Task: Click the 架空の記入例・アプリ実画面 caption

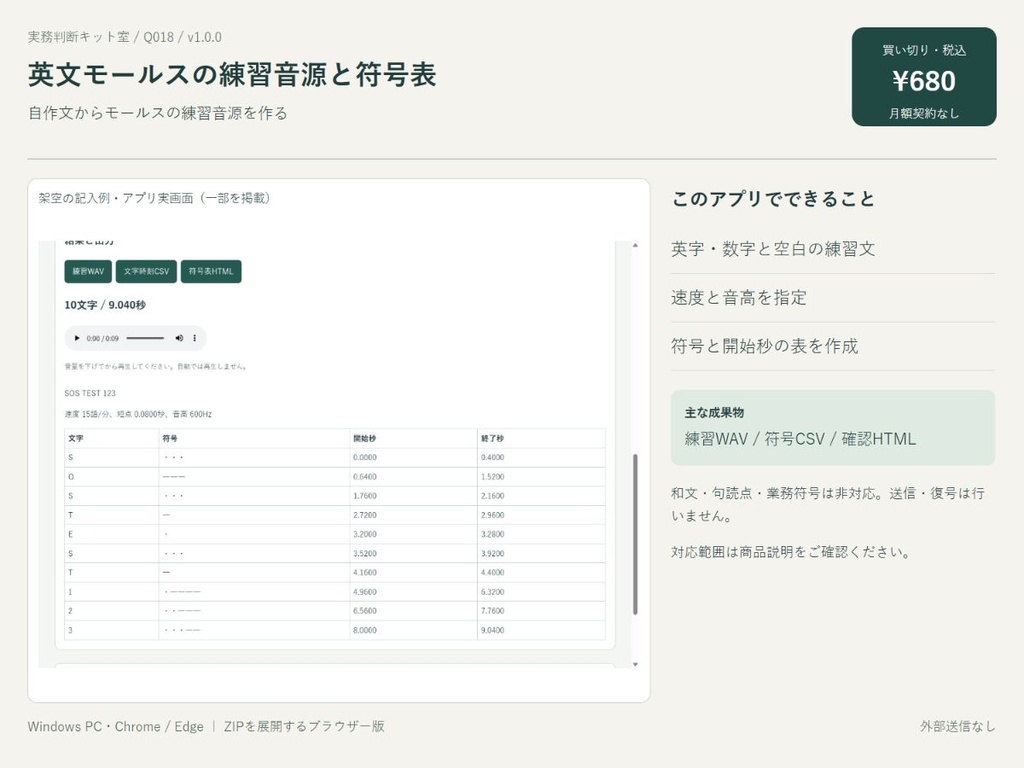Action: (154, 198)
